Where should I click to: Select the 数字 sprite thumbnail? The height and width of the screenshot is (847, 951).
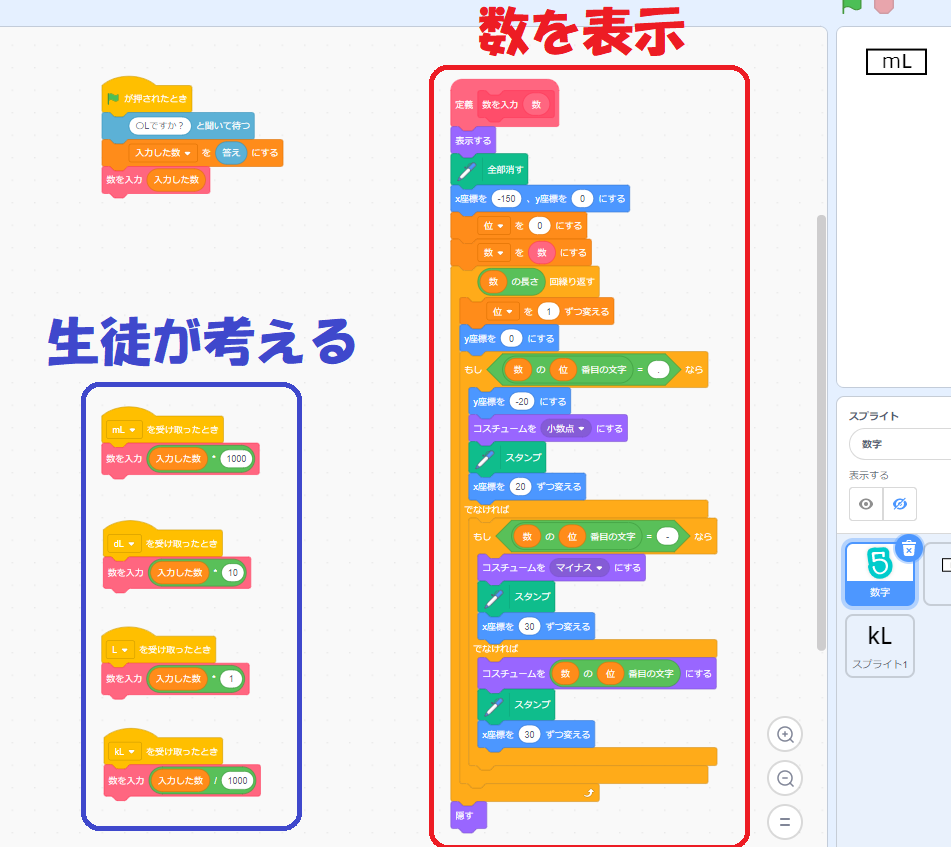879,573
